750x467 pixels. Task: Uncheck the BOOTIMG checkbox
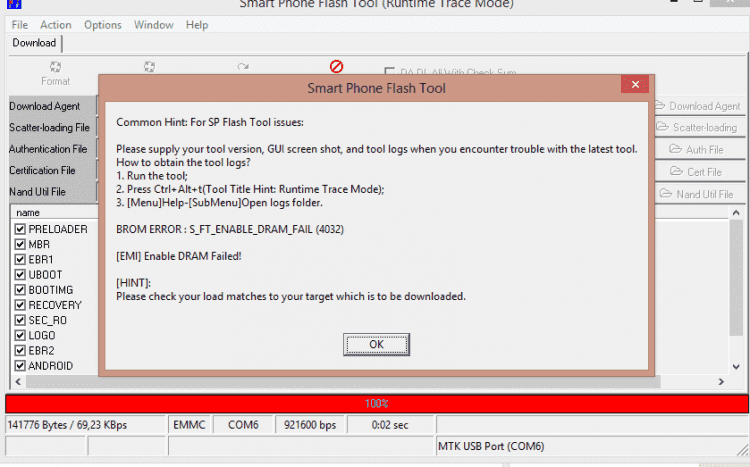point(20,290)
